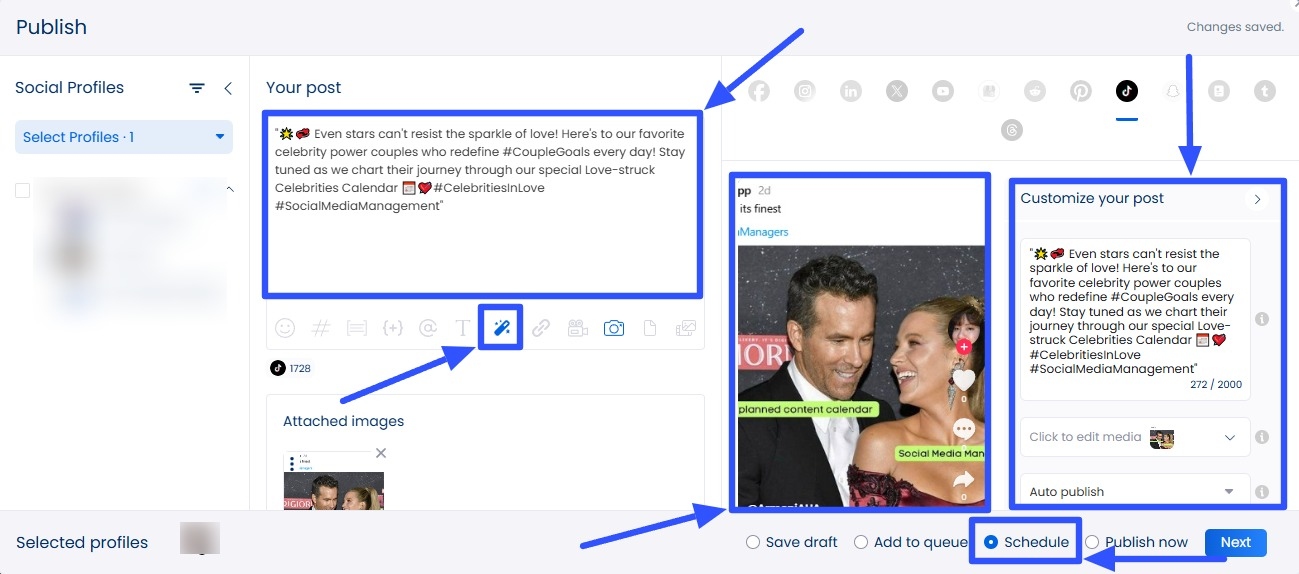Select the Save draft radio option

[x=753, y=542]
